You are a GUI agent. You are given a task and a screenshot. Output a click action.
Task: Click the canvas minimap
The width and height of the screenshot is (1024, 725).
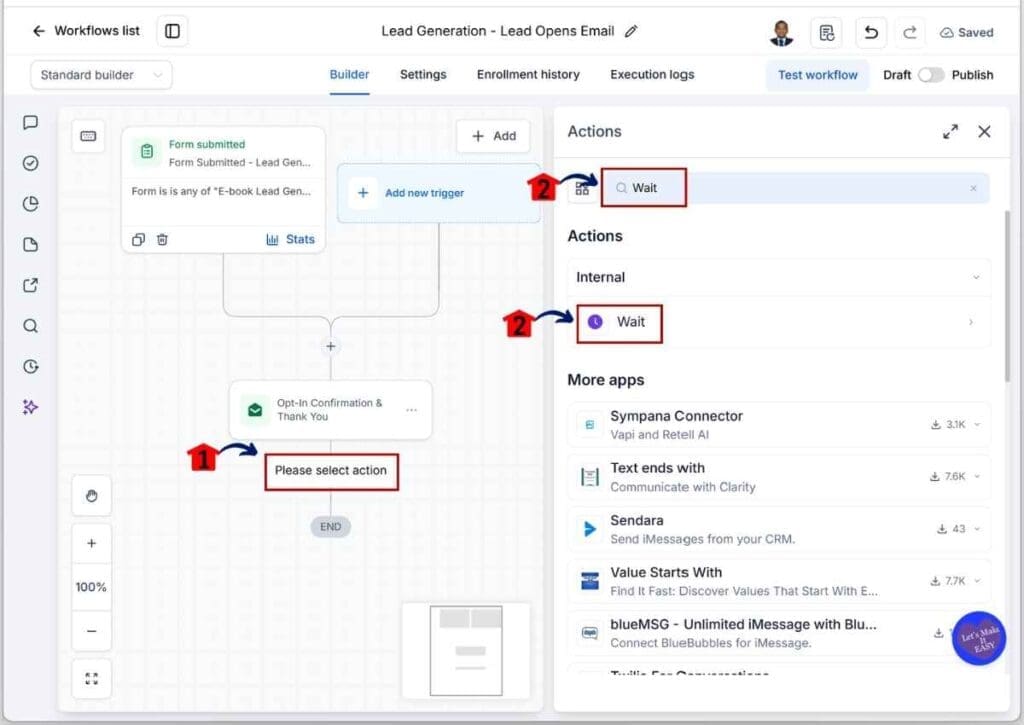pyautogui.click(x=466, y=651)
